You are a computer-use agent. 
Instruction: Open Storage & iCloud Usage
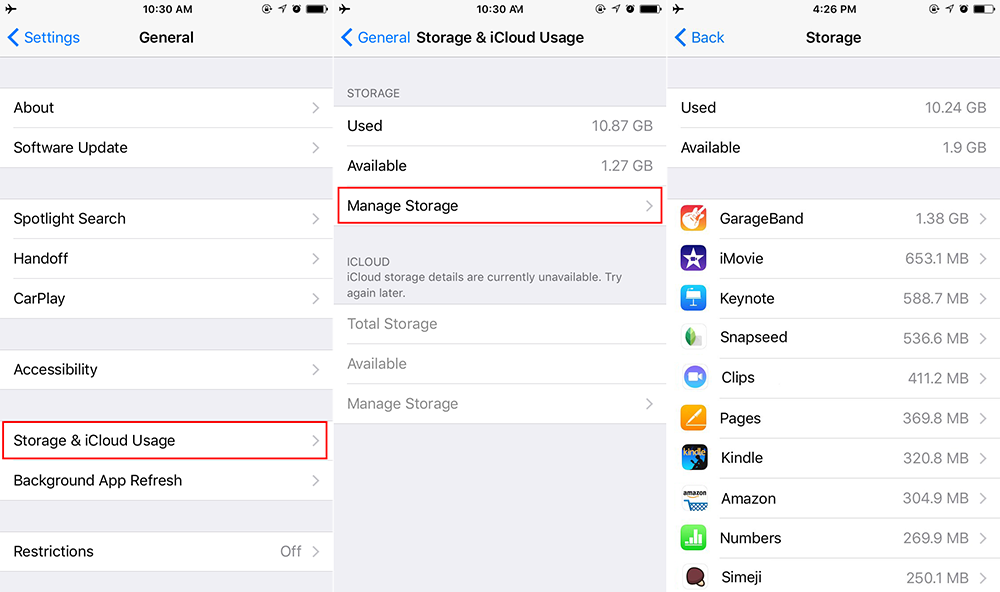coord(165,441)
